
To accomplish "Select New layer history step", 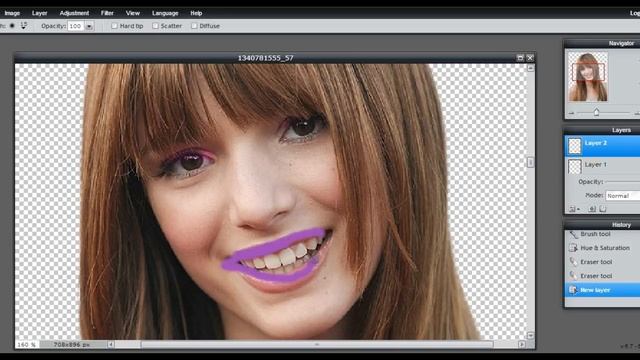I will [602, 290].
